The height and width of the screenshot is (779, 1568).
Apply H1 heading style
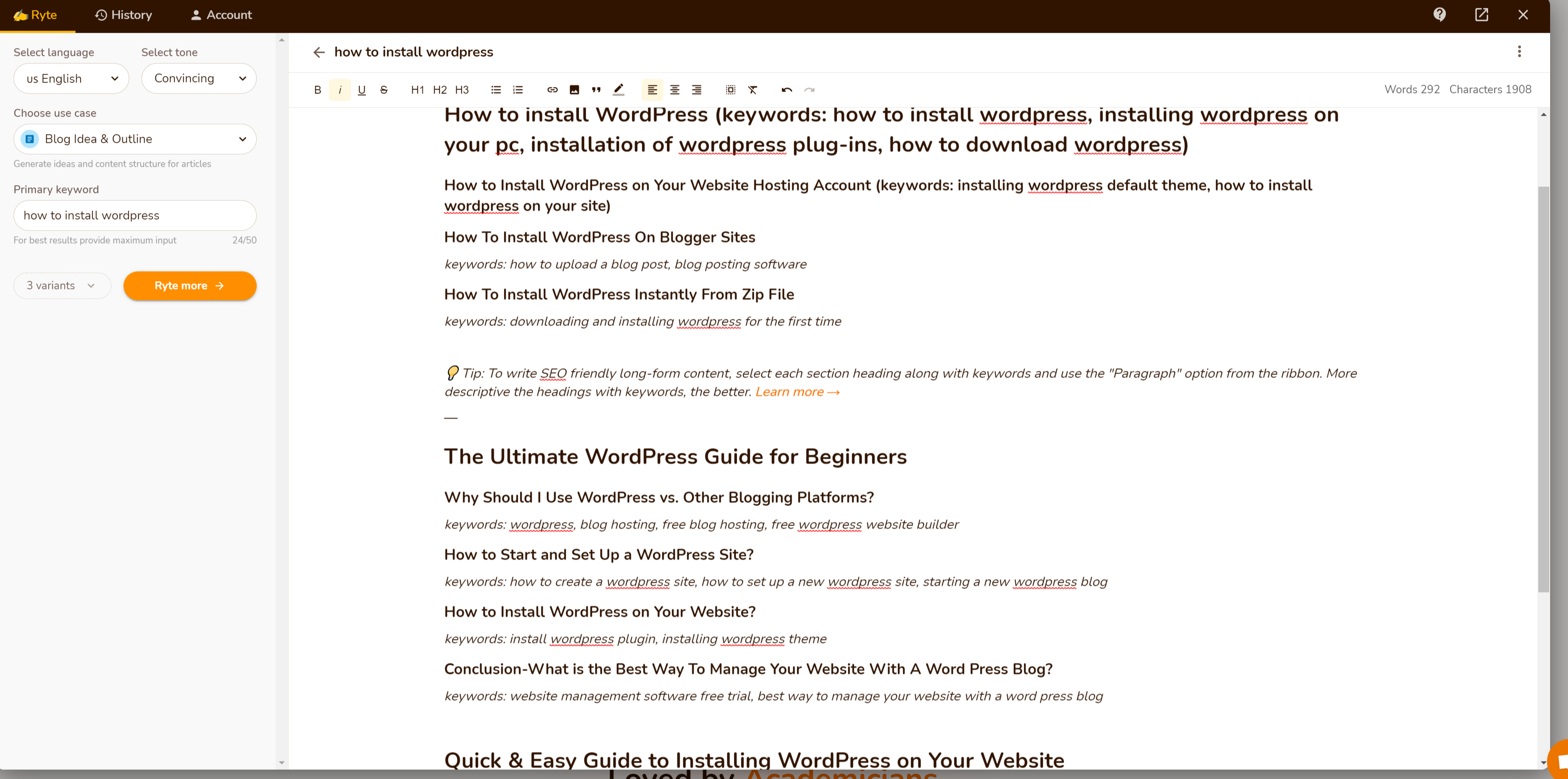pyautogui.click(x=418, y=90)
